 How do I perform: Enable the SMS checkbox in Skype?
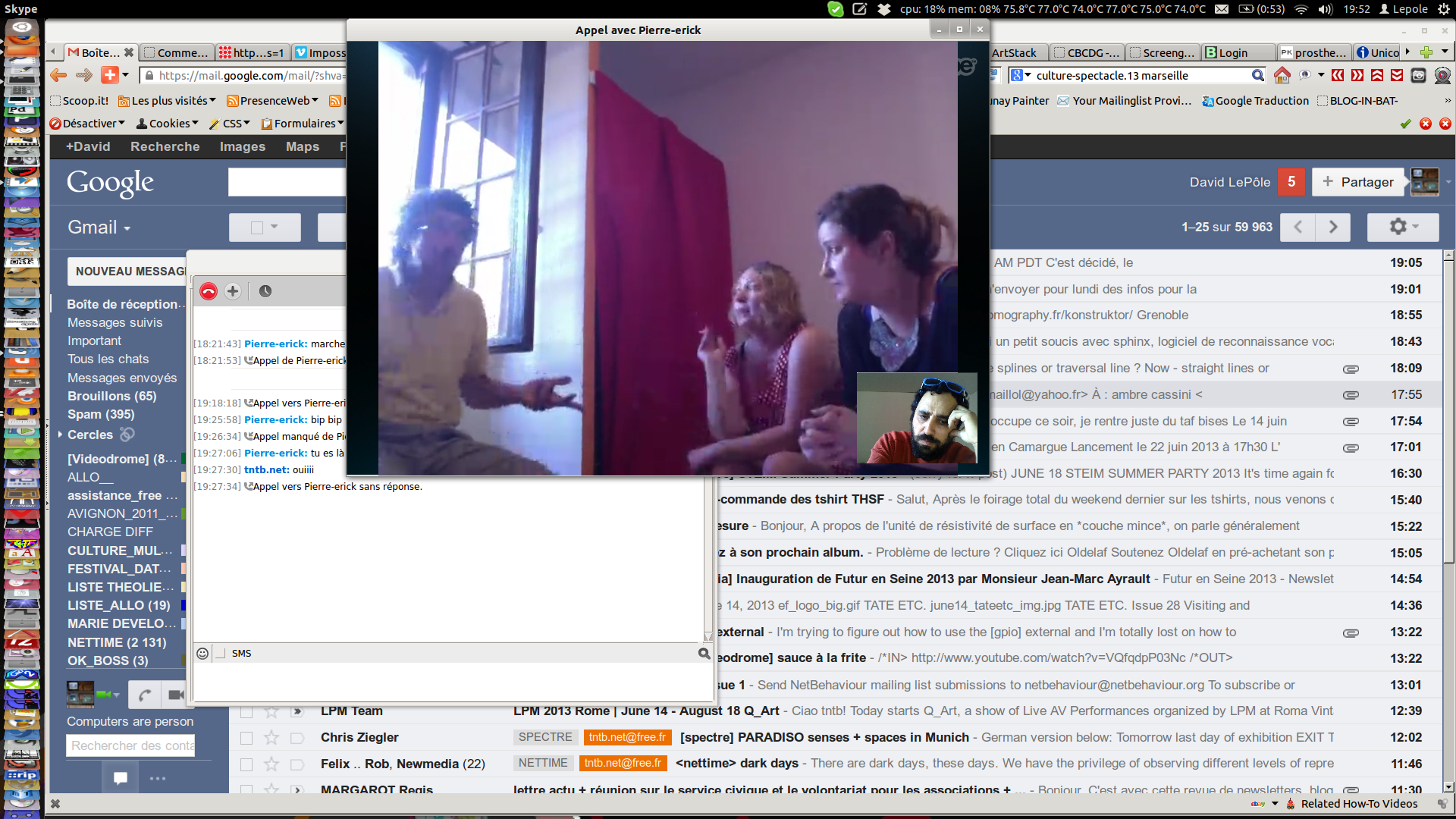221,654
